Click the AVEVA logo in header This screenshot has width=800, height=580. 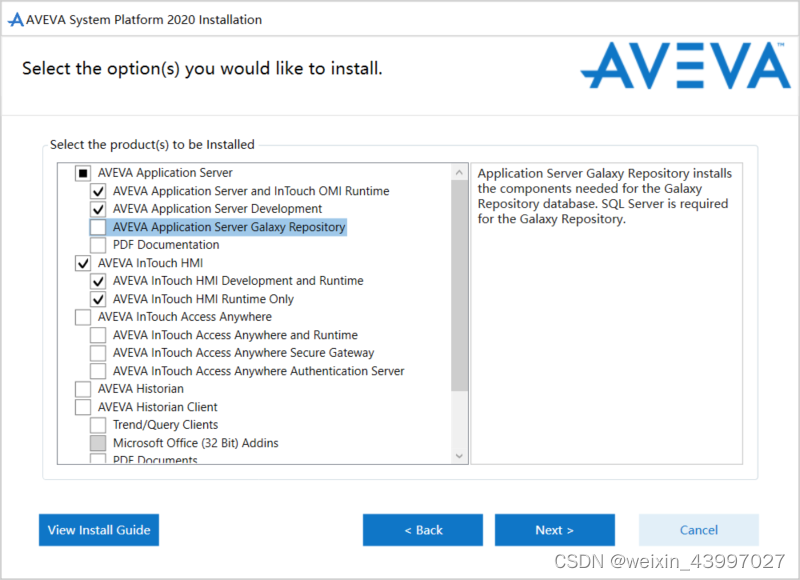click(685, 66)
